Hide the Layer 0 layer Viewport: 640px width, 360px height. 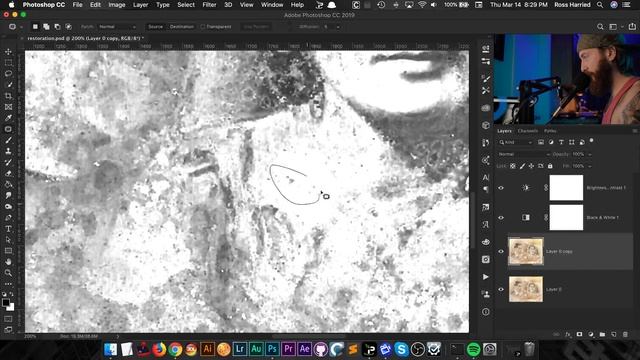(501, 289)
